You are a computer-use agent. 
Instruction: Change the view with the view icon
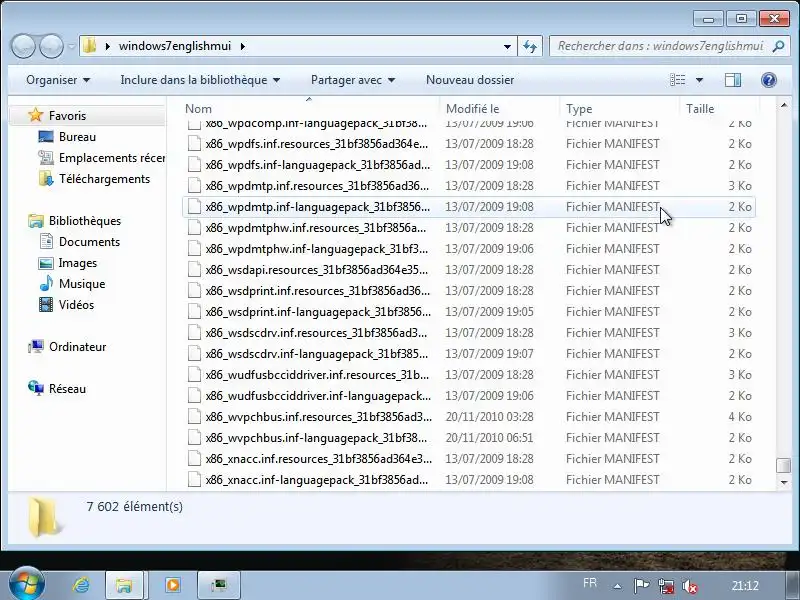tap(678, 80)
